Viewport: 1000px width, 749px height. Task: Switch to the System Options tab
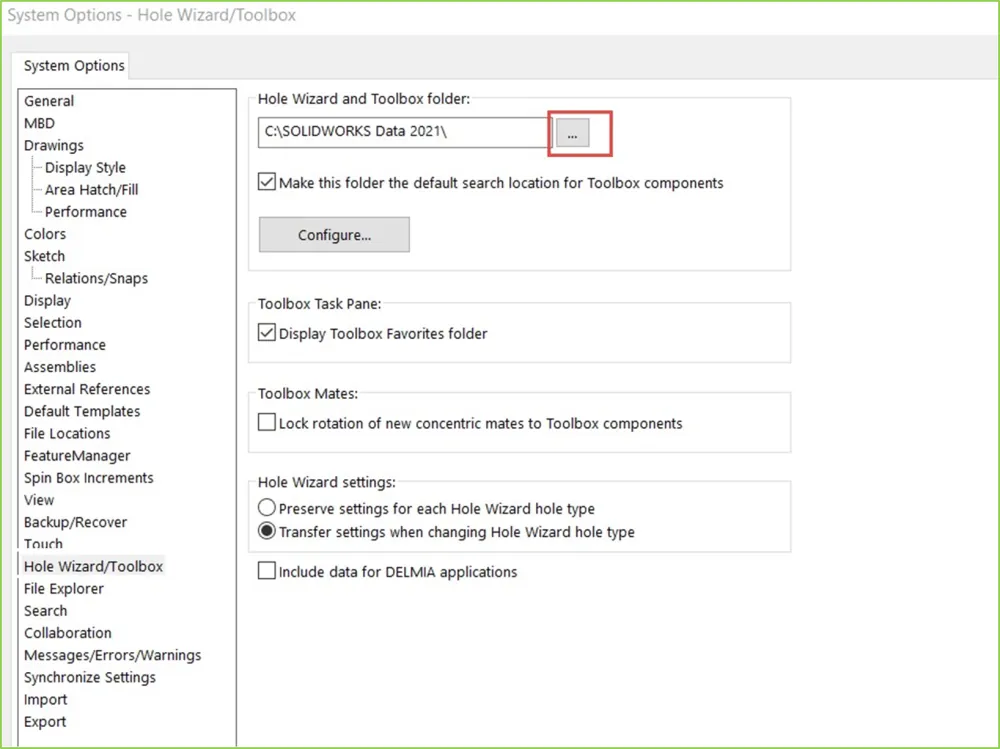74,66
